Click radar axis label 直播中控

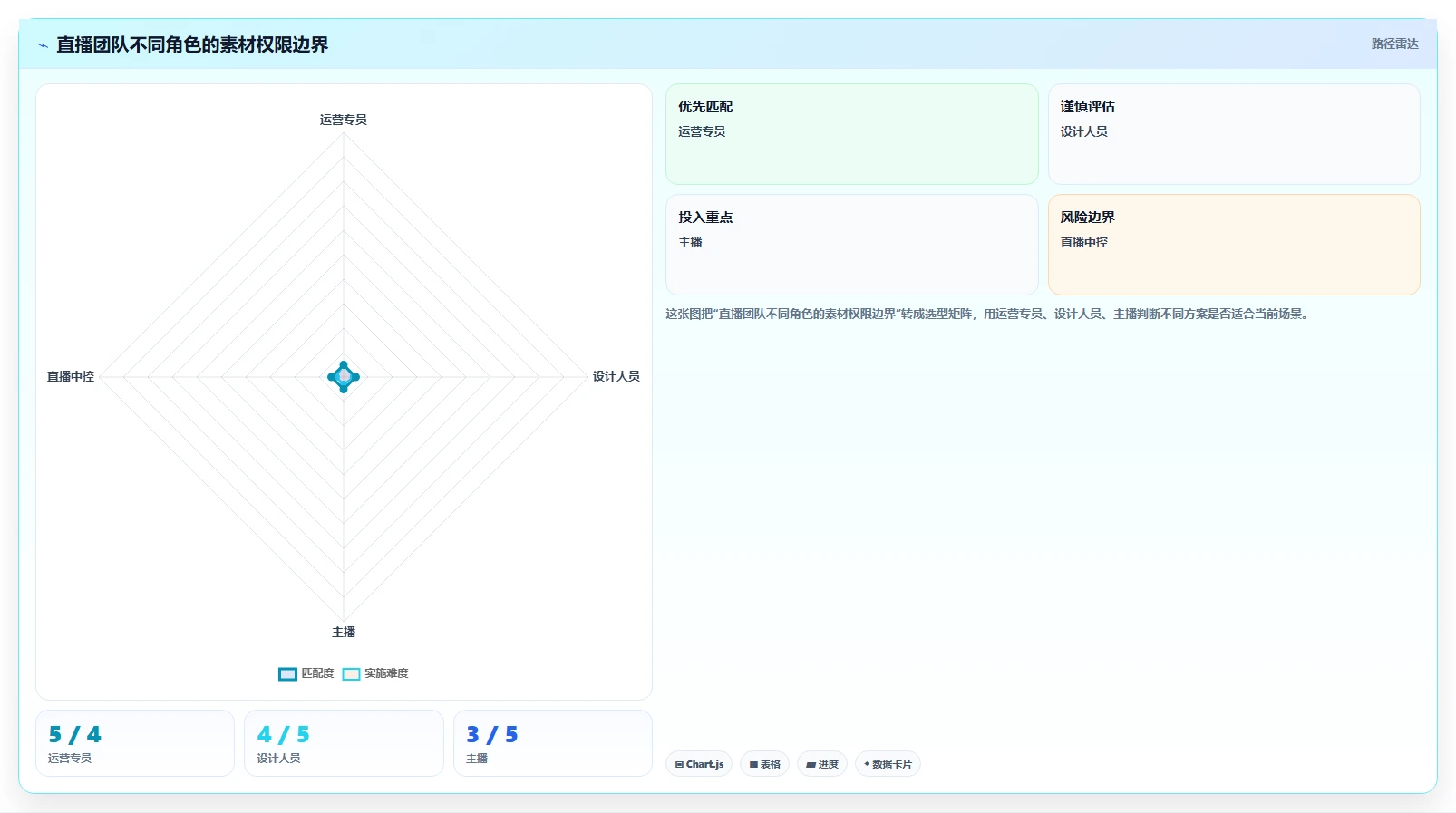click(71, 376)
